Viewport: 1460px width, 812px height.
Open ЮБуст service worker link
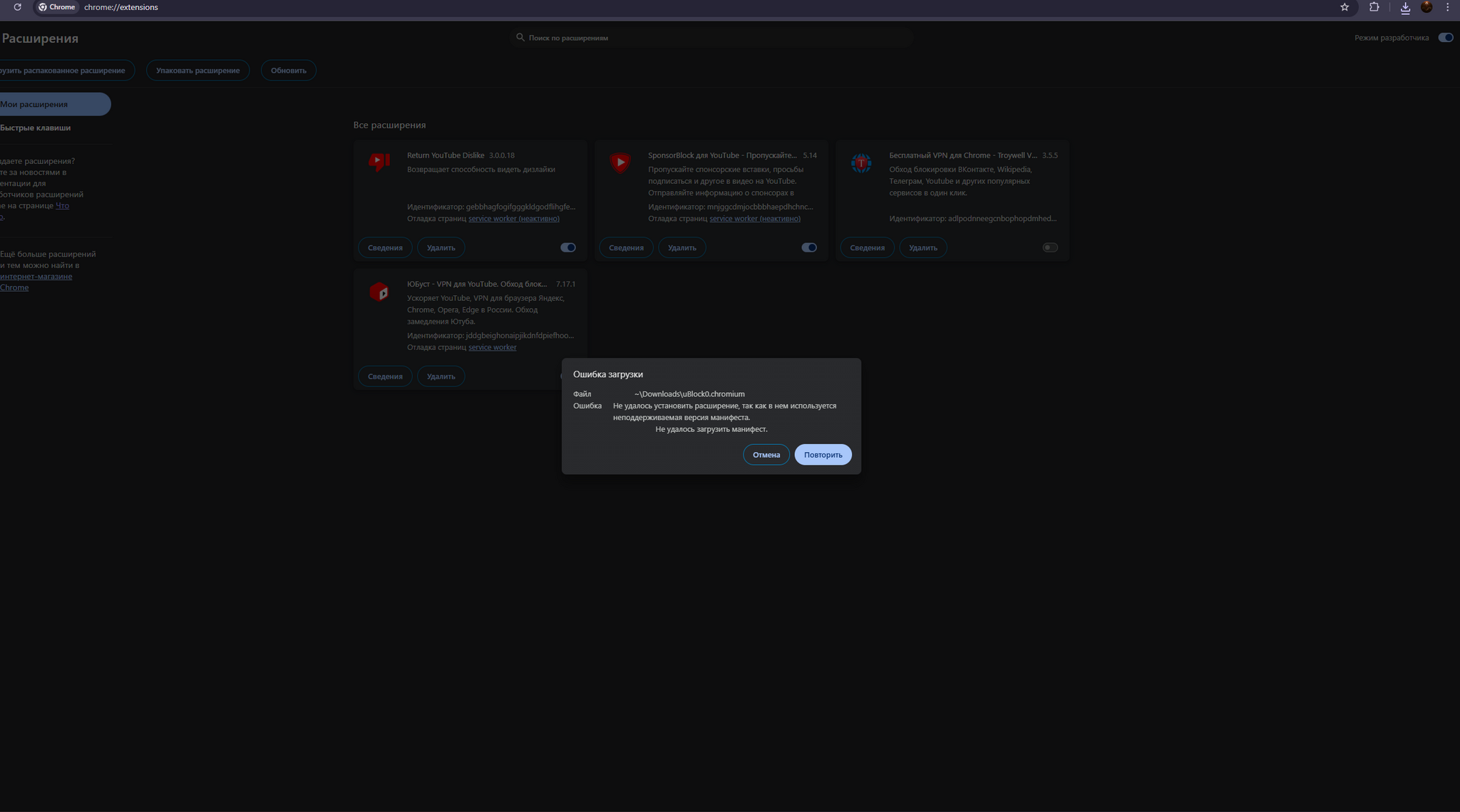(492, 347)
